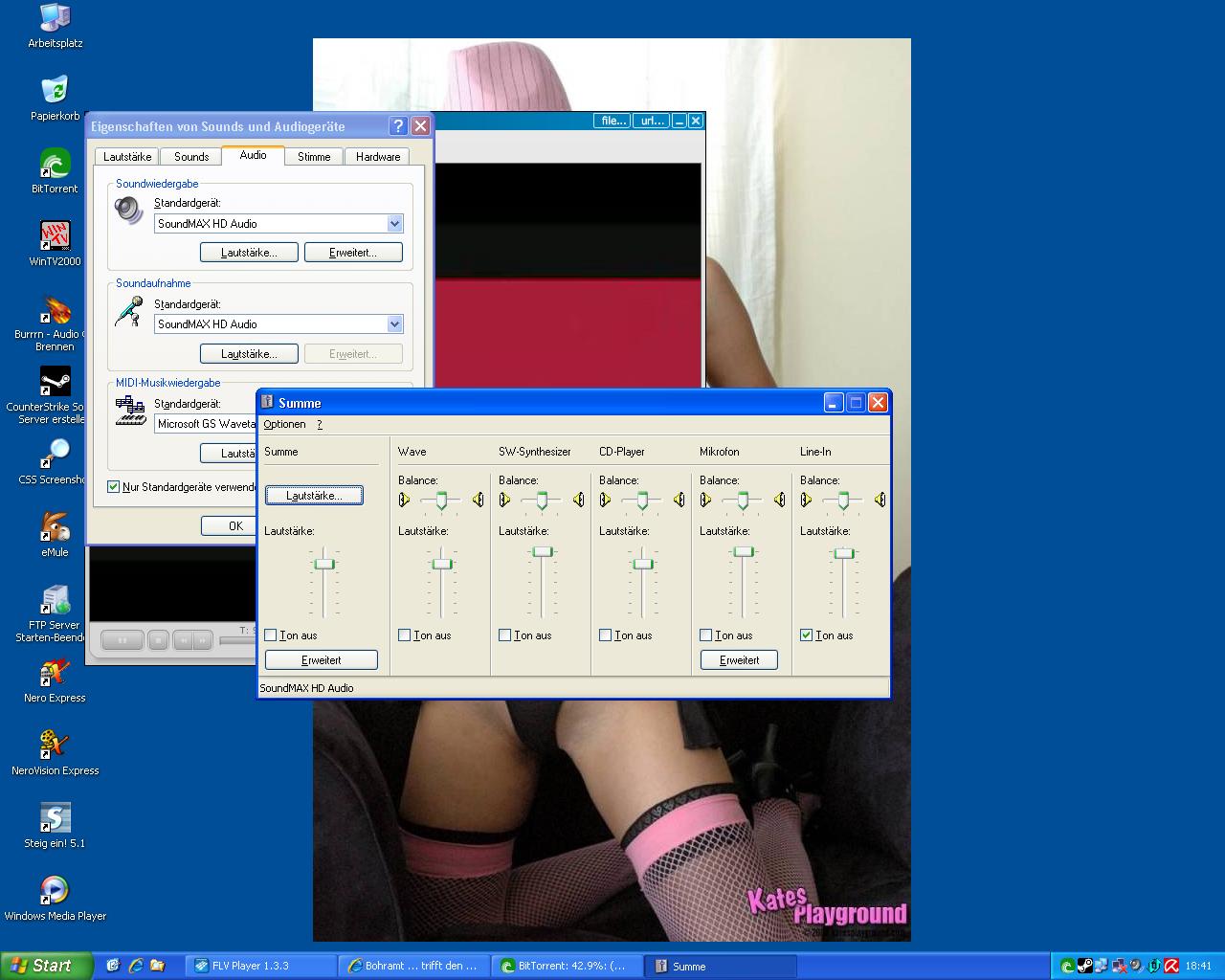Uncheck the Line-In Ton aus checkbox
This screenshot has height=980, width=1225.
[807, 635]
